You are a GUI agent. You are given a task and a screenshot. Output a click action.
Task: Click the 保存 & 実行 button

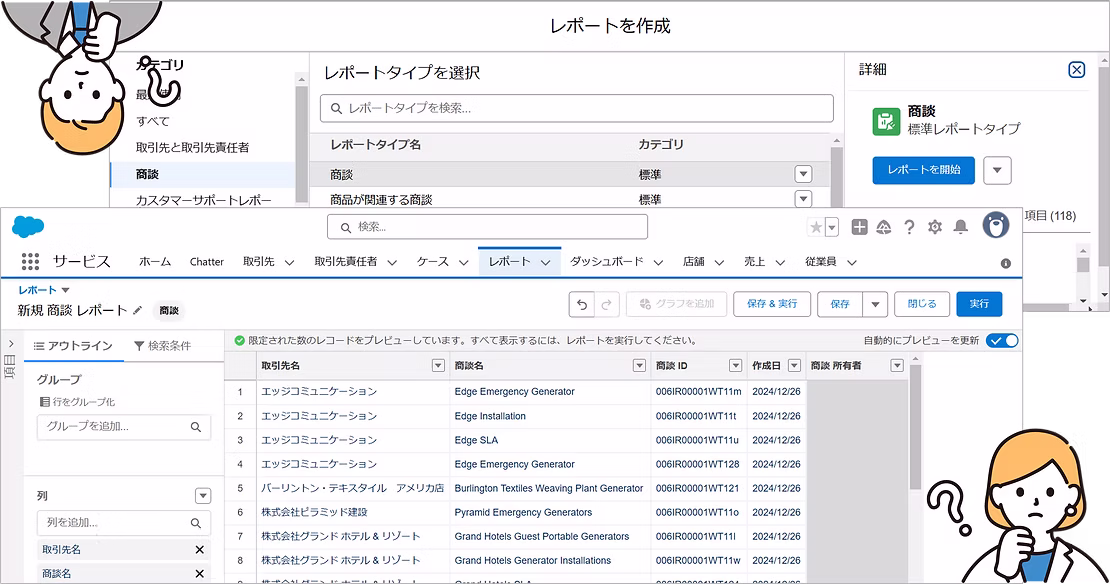pos(772,304)
